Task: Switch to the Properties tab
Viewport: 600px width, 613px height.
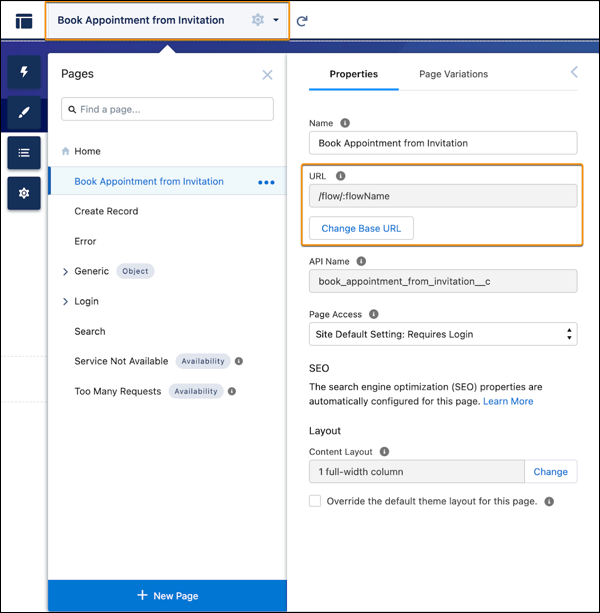Action: click(353, 74)
